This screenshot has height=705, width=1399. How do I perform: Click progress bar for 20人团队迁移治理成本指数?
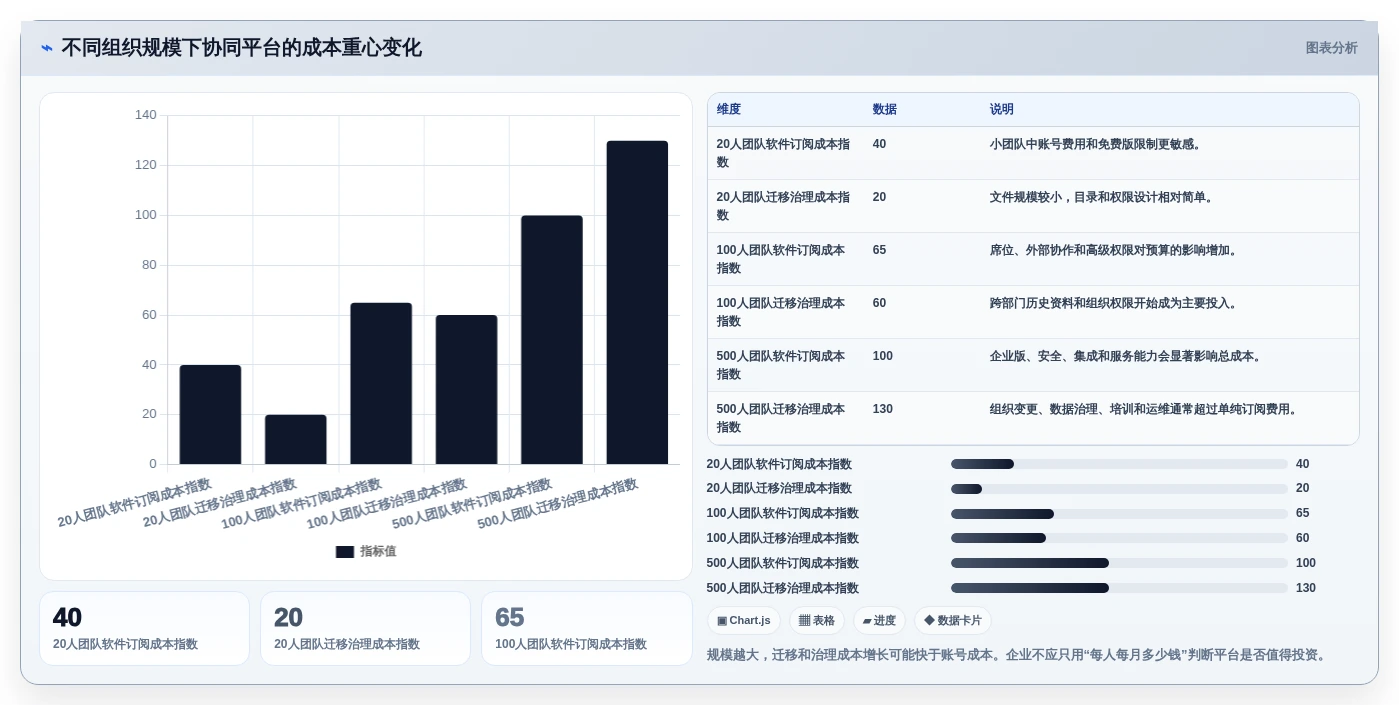point(1119,489)
